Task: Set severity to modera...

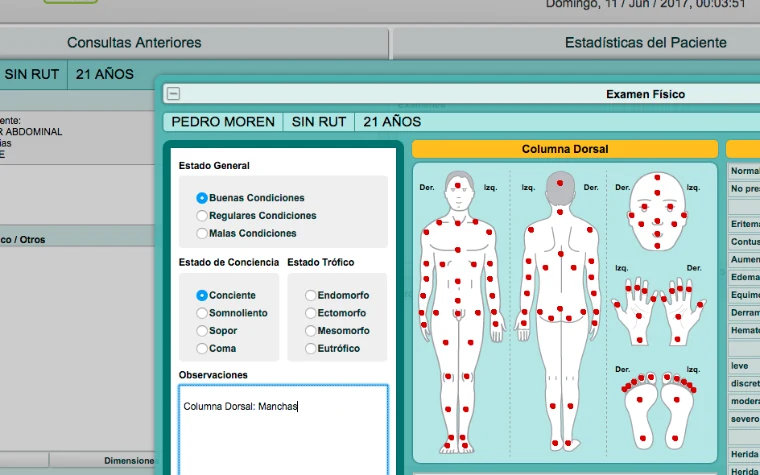Action: pos(744,401)
